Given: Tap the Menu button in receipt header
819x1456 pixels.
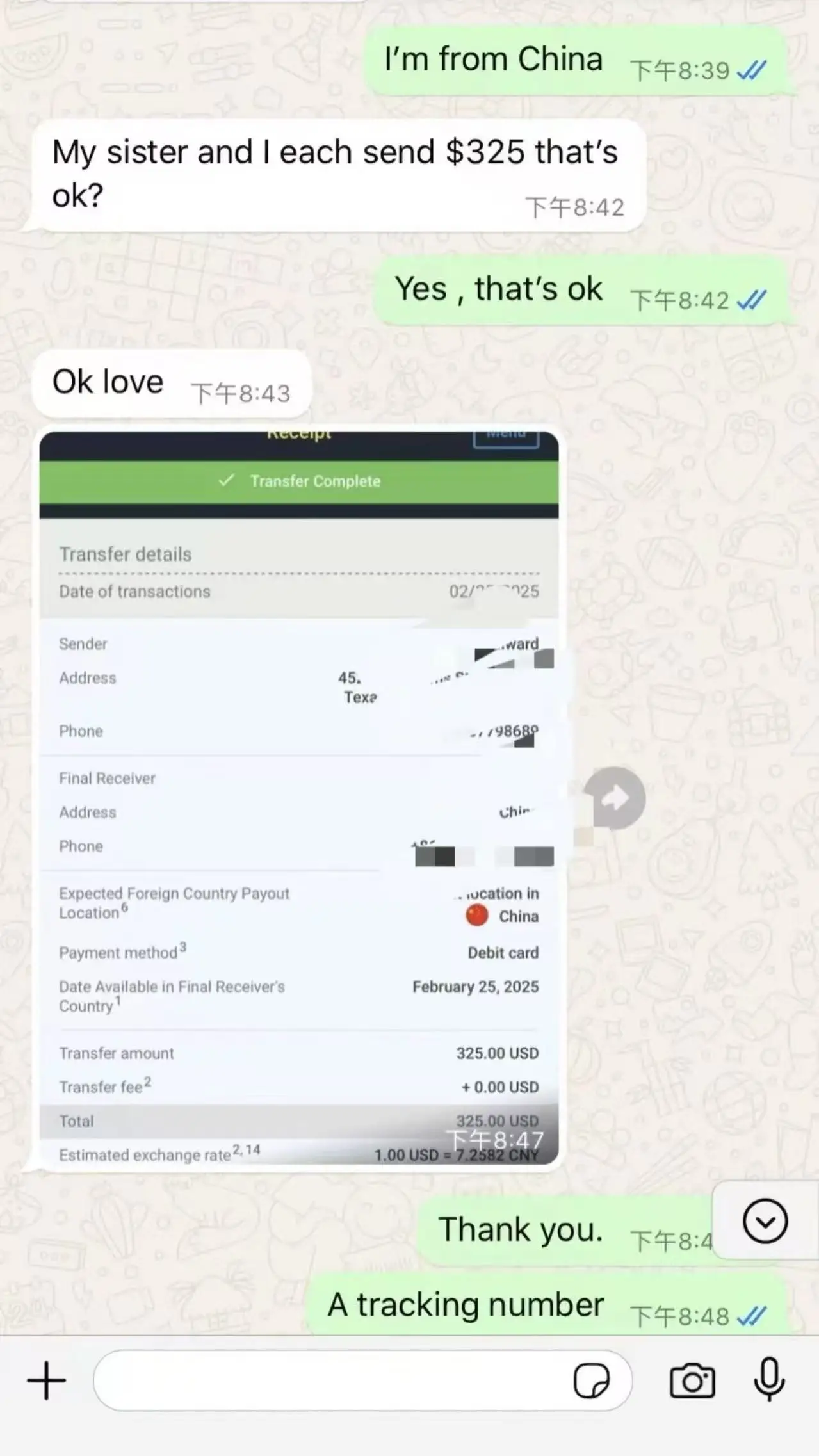Looking at the screenshot, I should pyautogui.click(x=506, y=437).
